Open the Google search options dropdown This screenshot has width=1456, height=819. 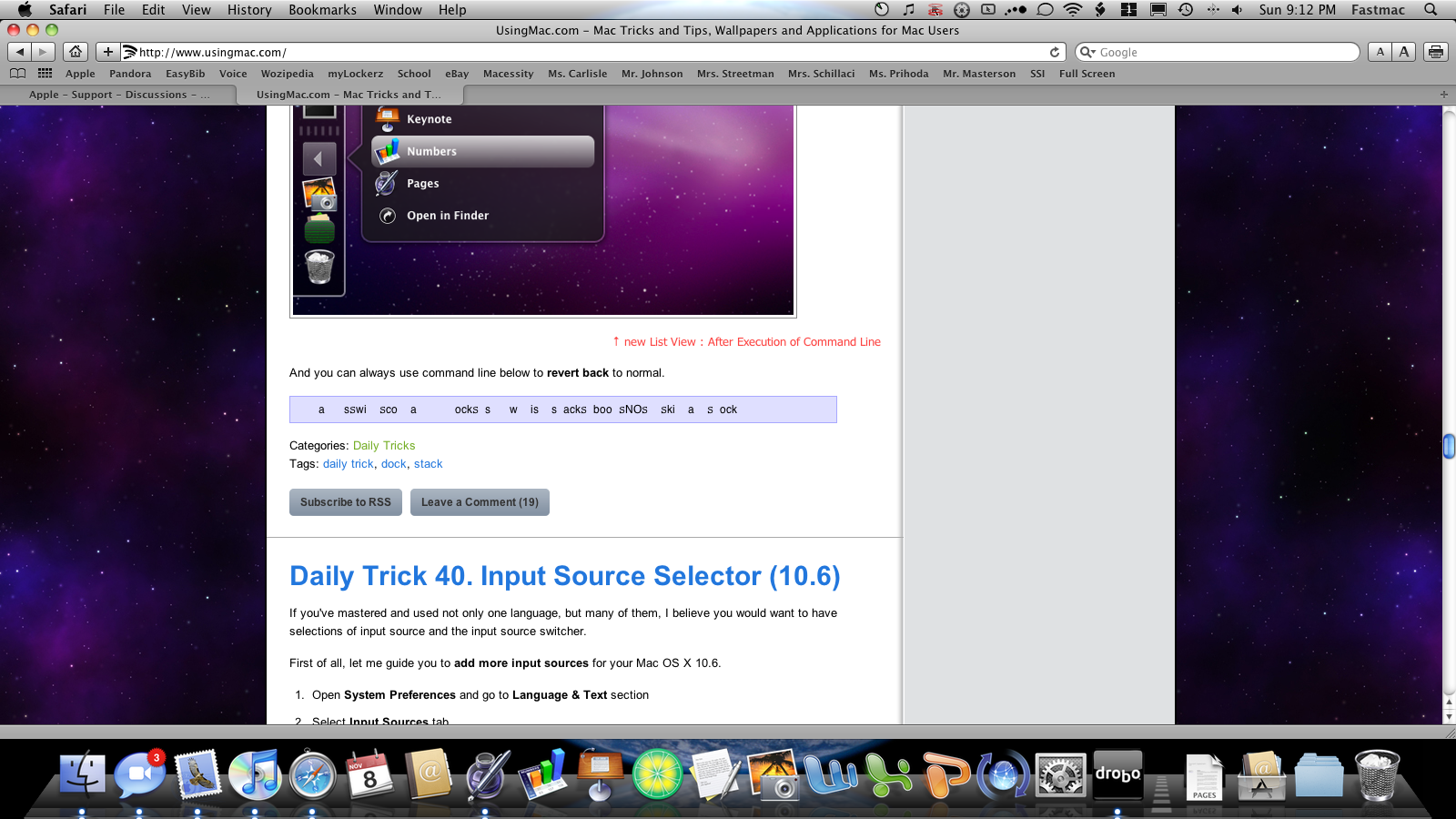click(1087, 52)
